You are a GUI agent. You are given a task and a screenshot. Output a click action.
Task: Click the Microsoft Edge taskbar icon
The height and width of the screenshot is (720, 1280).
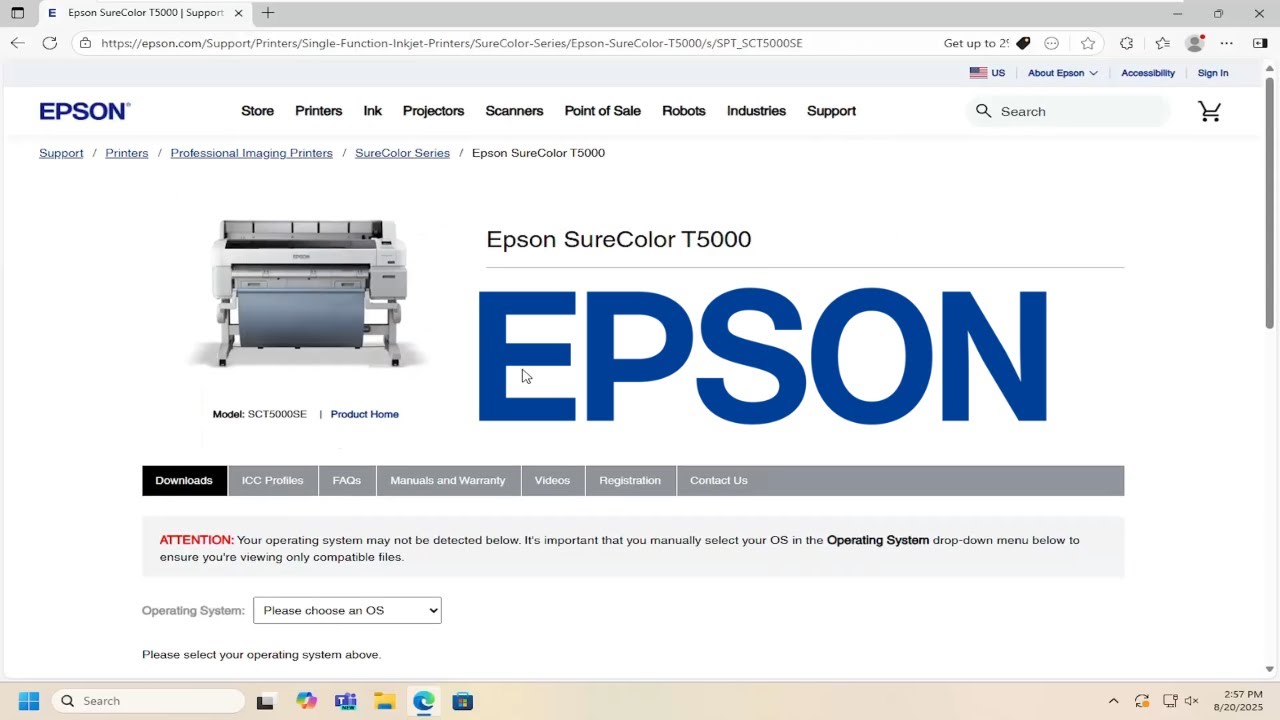coord(424,701)
